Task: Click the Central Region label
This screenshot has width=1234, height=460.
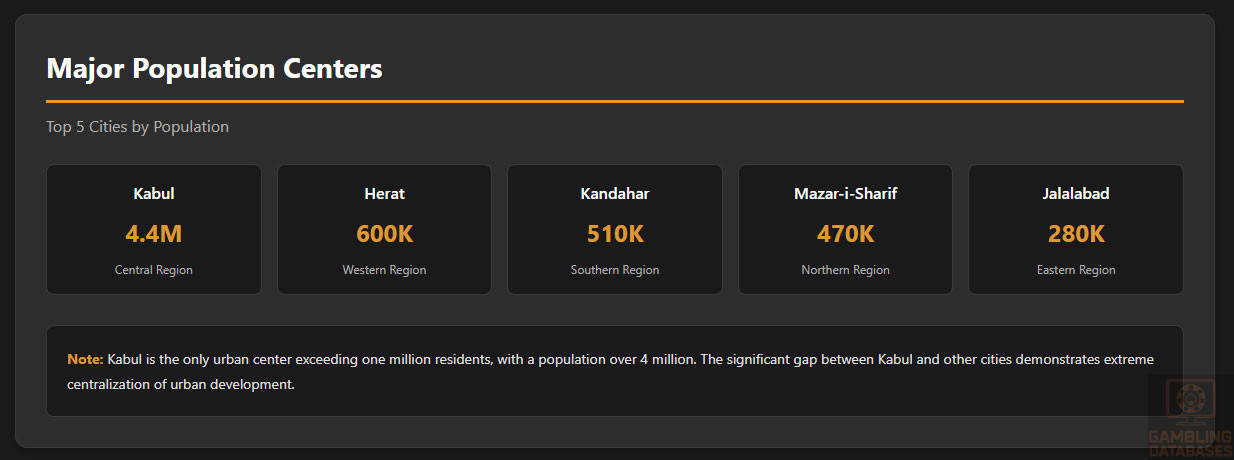Action: pos(154,270)
